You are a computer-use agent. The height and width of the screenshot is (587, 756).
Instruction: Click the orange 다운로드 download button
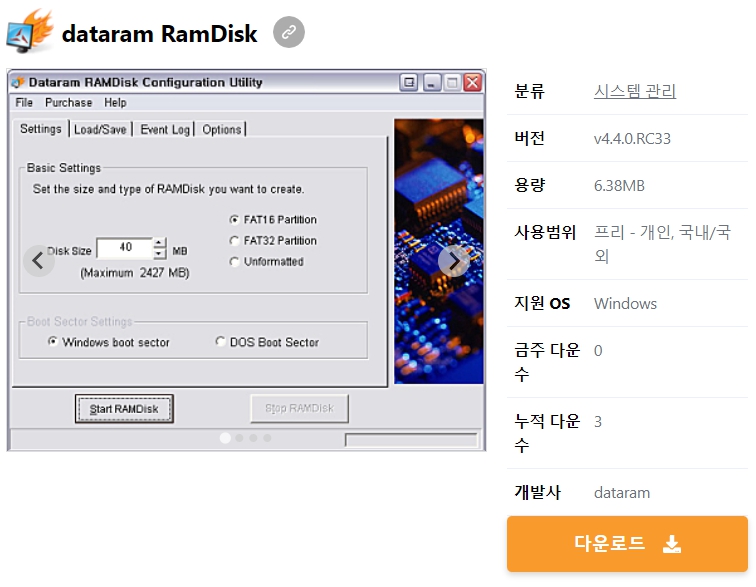coord(627,544)
